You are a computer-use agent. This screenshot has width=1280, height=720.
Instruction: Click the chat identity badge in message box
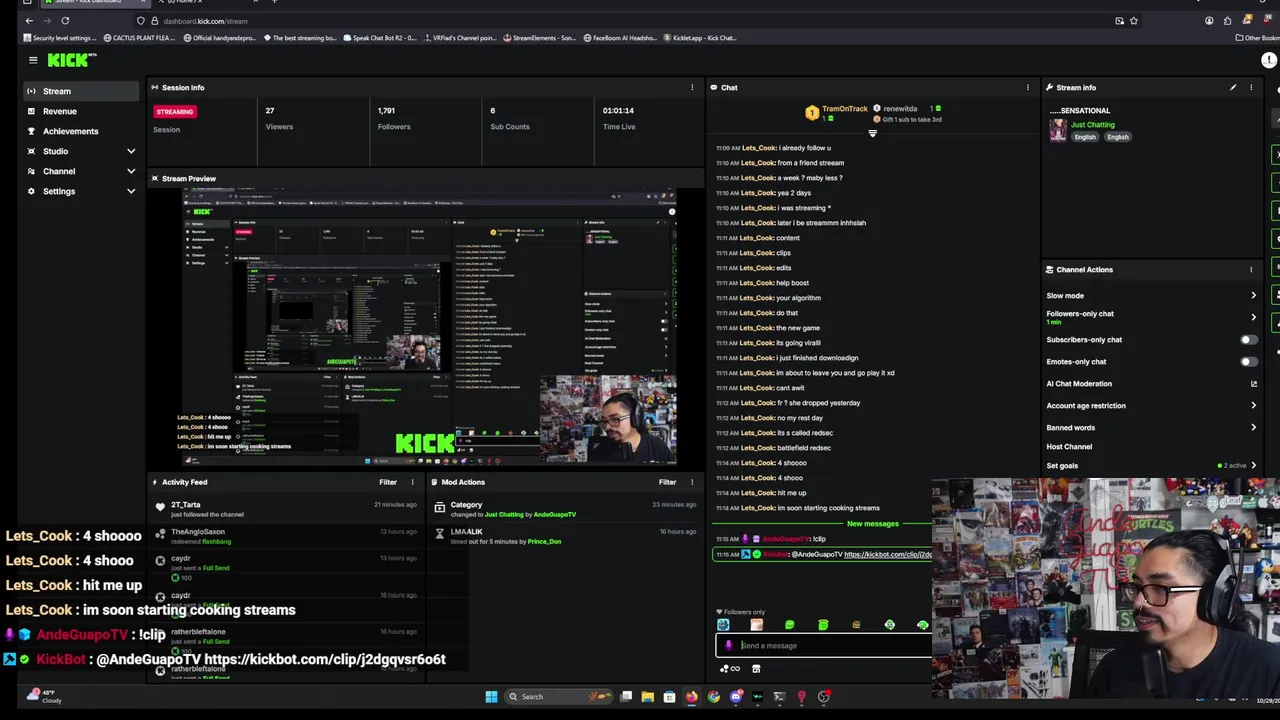coord(728,645)
